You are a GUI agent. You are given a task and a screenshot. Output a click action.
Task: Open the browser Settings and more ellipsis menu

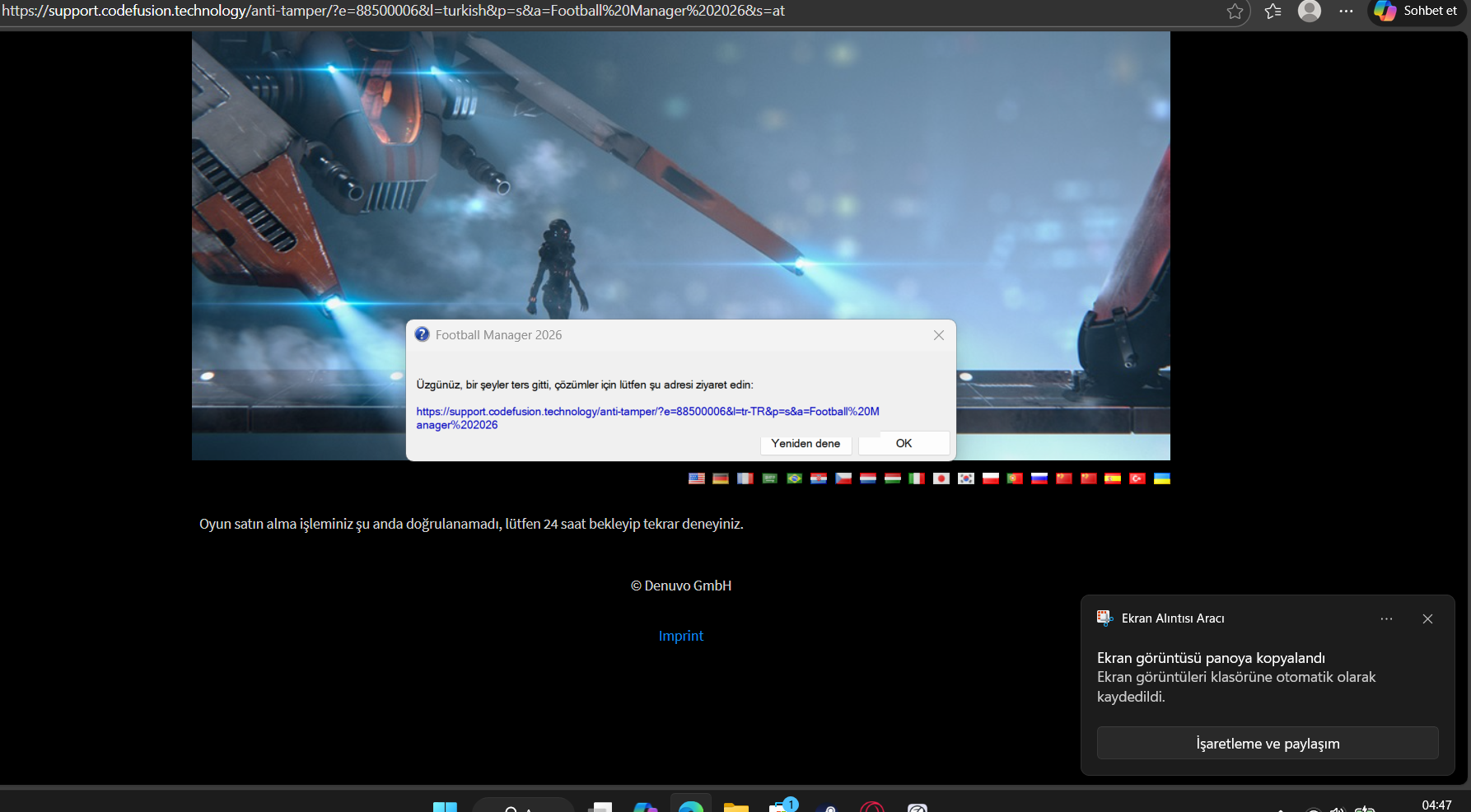1346,12
